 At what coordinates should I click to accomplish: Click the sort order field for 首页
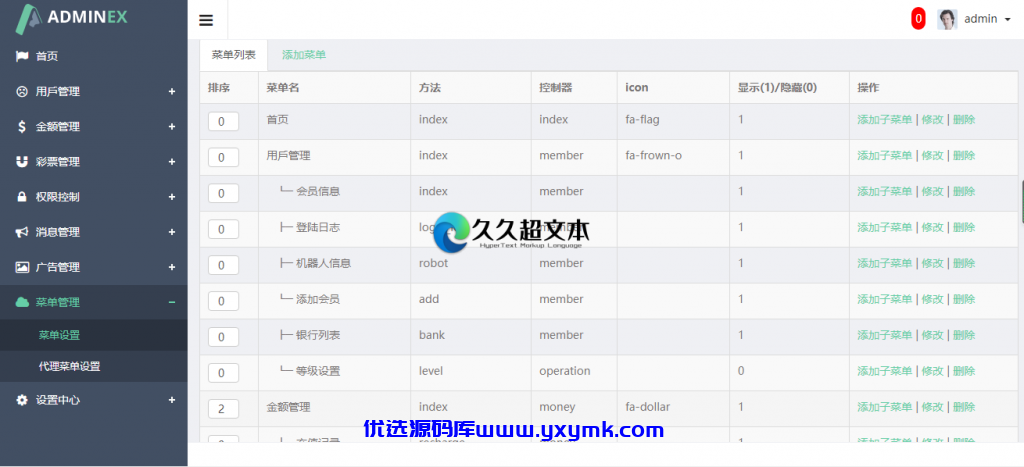point(223,121)
